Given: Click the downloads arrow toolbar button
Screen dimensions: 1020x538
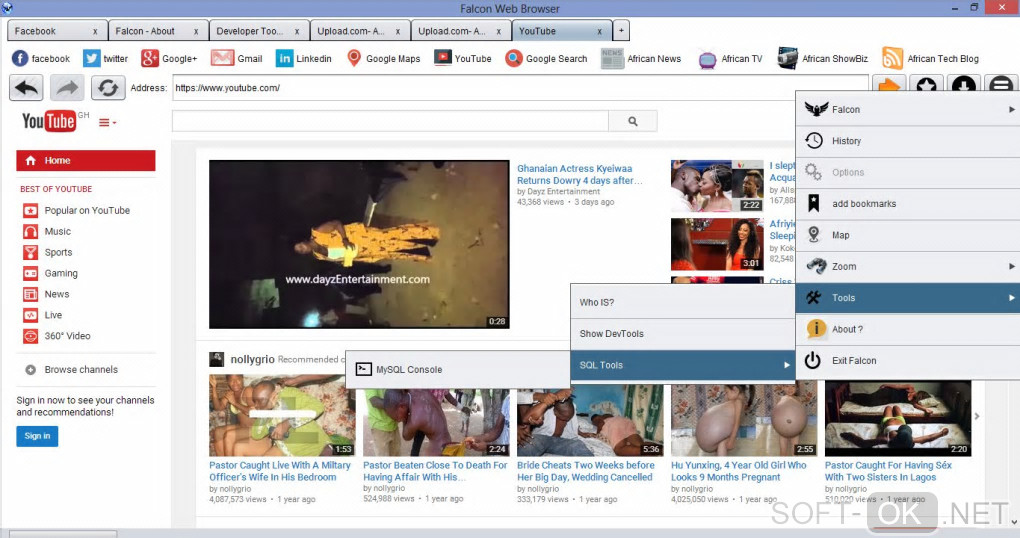Looking at the screenshot, I should [x=964, y=85].
